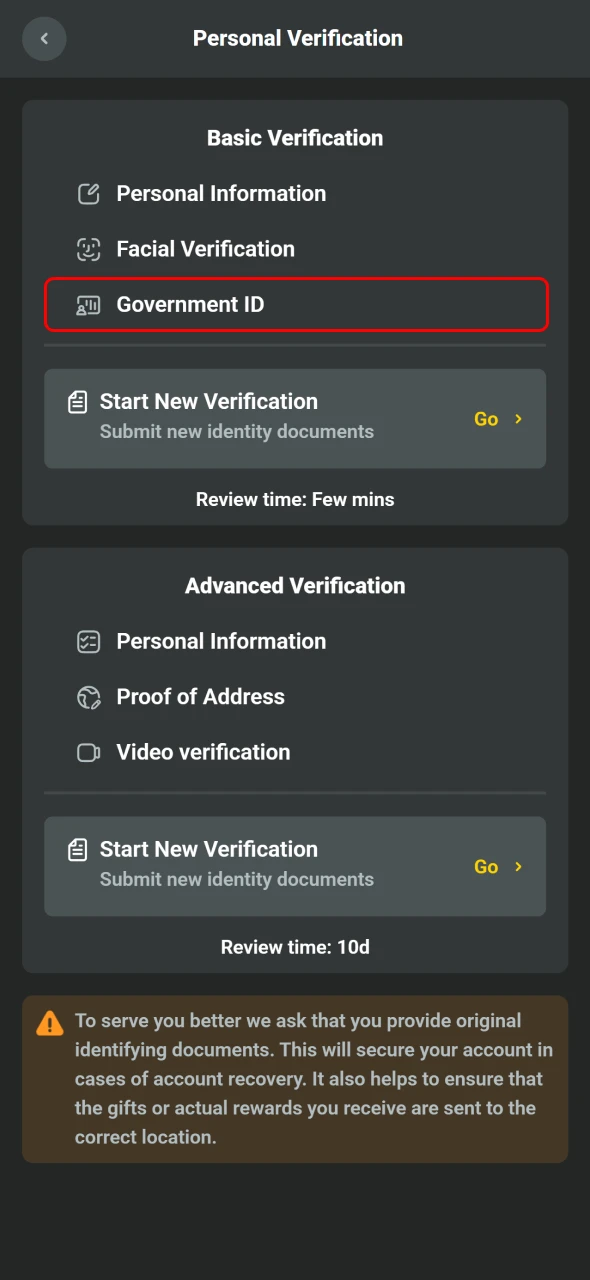Screen dimensions: 590x1280
Task: Select the Video verification camera icon
Action: [88, 752]
